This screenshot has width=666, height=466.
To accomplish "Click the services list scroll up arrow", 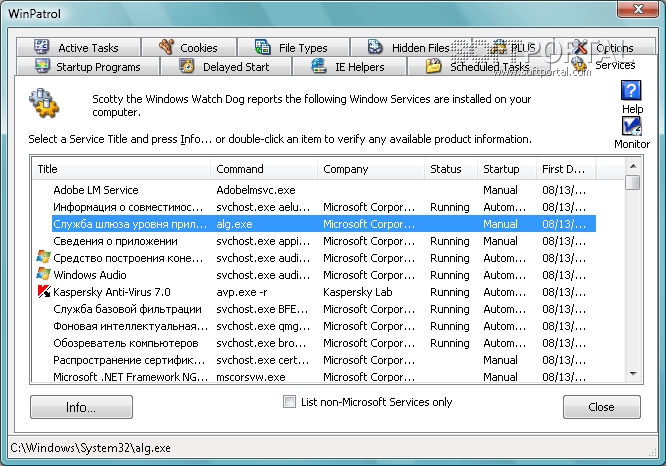I will pyautogui.click(x=633, y=166).
